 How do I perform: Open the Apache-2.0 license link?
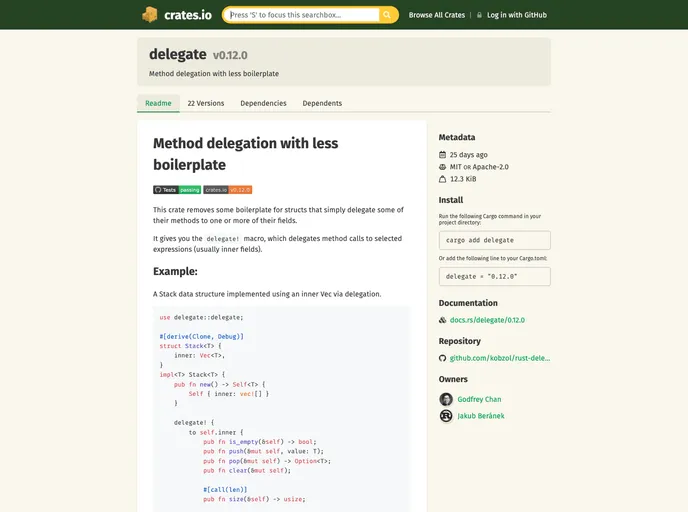(x=491, y=167)
